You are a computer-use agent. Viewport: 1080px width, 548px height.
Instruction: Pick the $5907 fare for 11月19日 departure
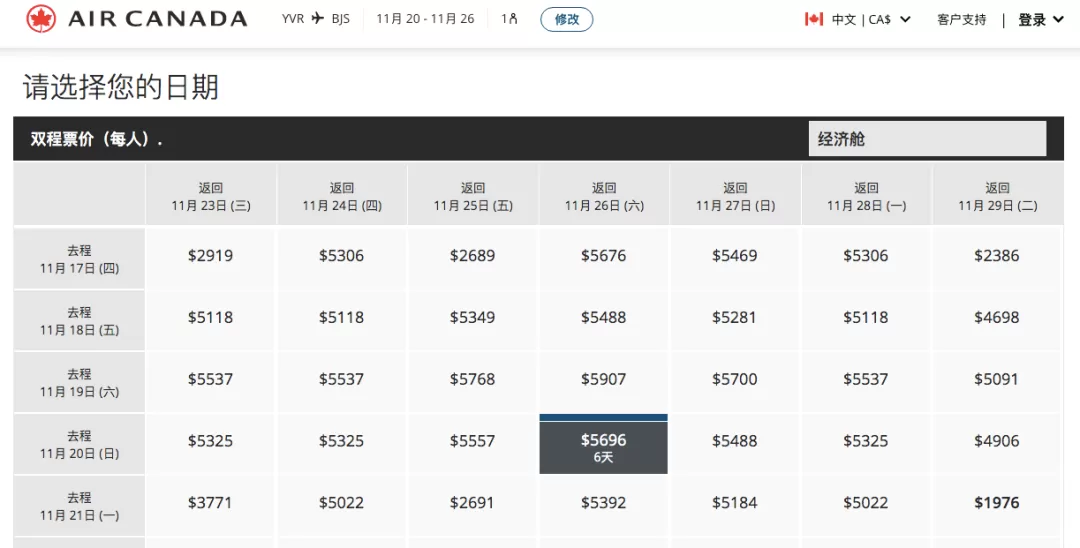tap(603, 379)
